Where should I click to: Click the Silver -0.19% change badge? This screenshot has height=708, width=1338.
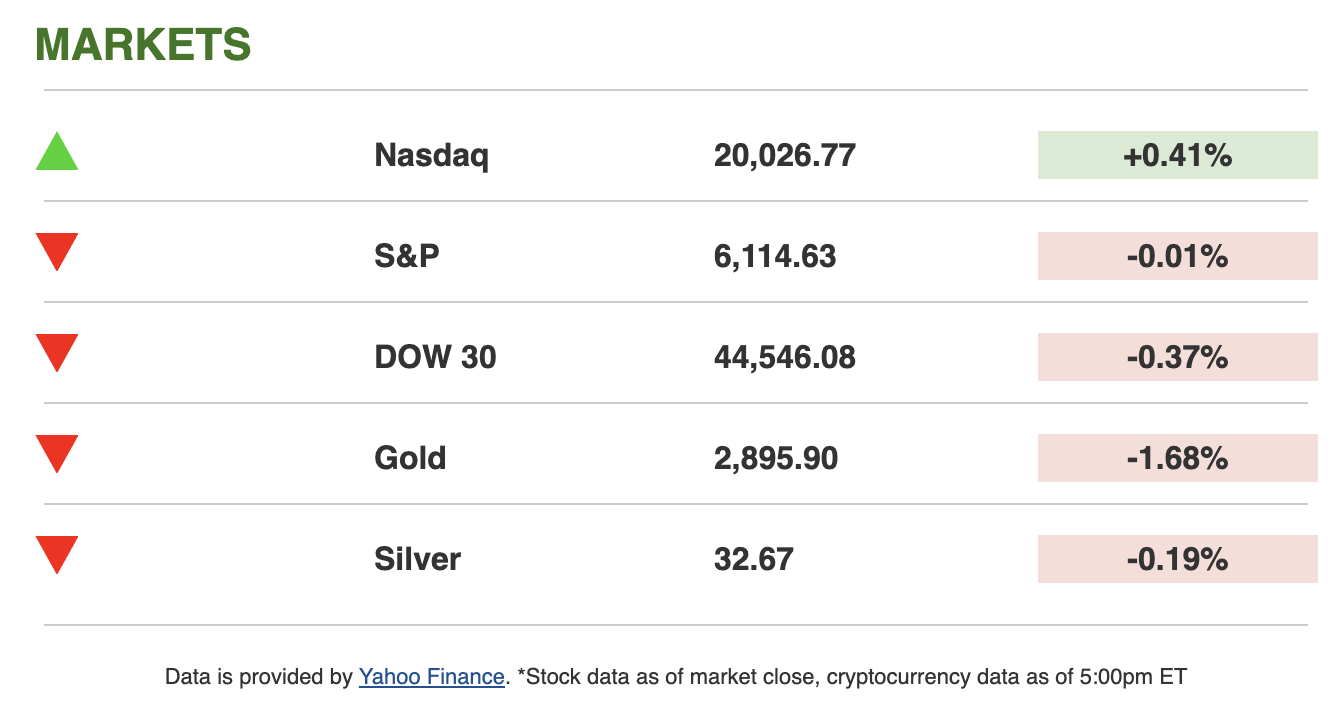tap(1177, 559)
